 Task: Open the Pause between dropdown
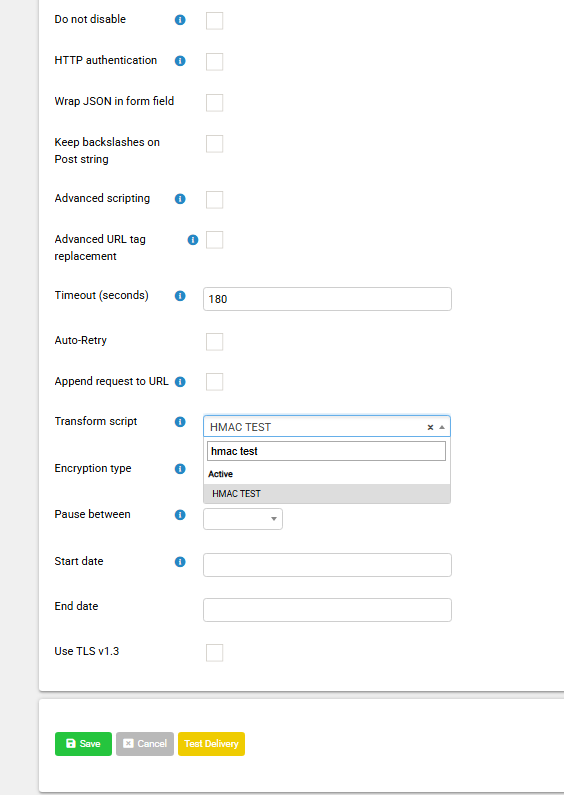(243, 519)
